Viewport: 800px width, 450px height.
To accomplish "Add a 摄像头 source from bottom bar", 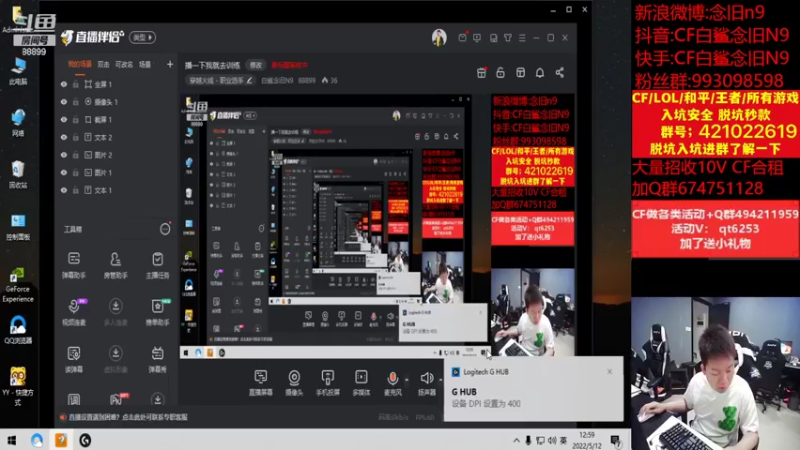I will (x=294, y=383).
